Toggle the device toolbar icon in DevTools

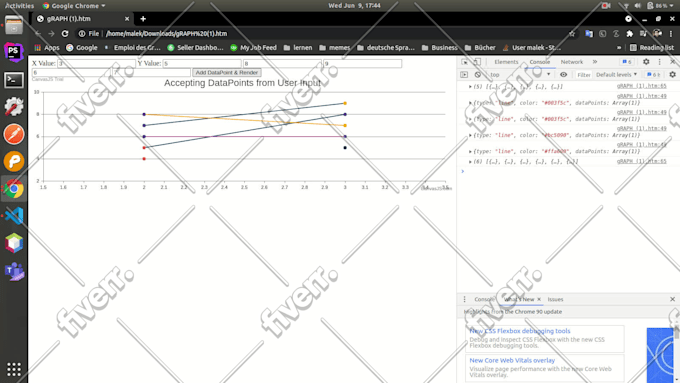click(x=477, y=62)
